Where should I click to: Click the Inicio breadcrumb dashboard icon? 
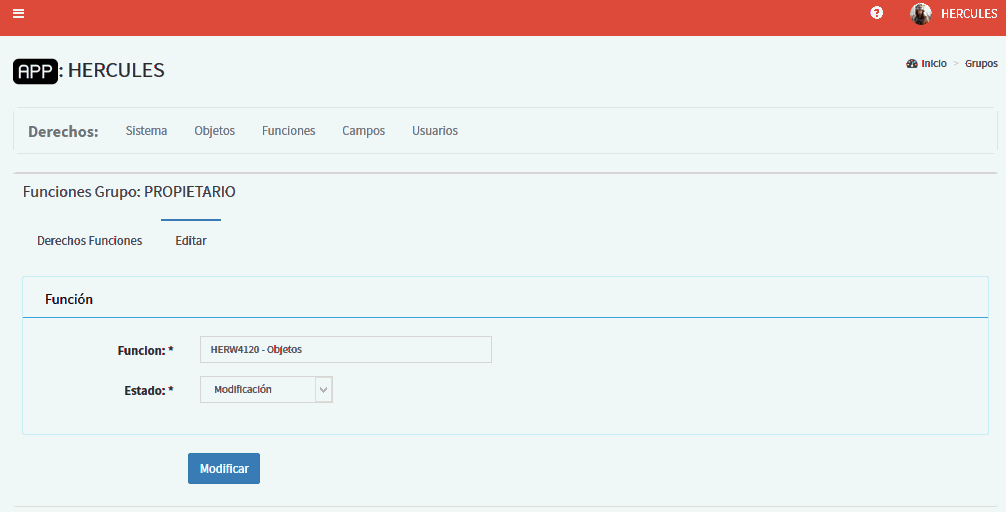(912, 64)
